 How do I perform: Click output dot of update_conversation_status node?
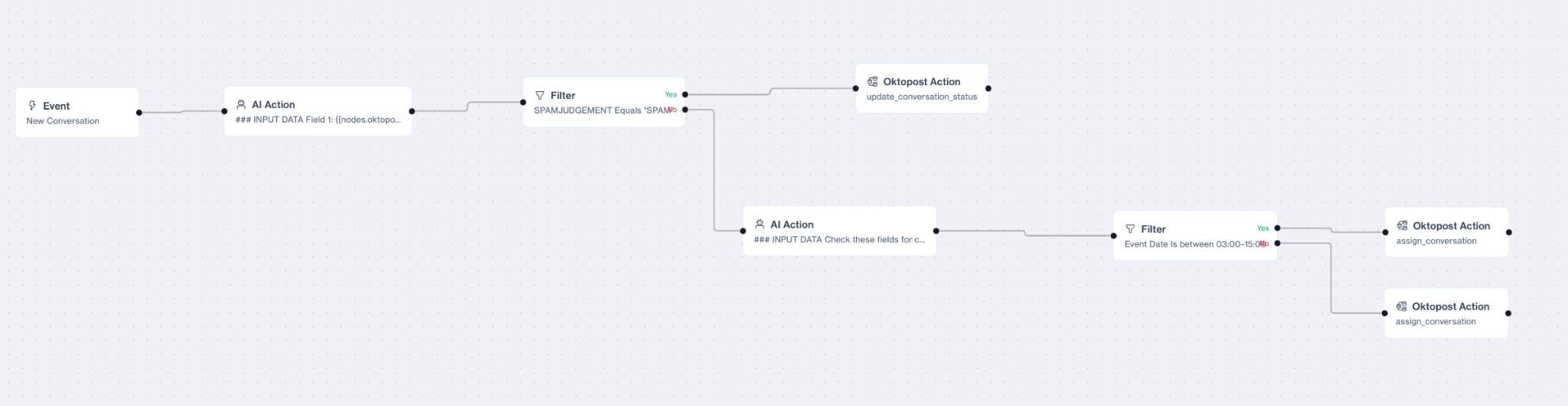pos(988,88)
